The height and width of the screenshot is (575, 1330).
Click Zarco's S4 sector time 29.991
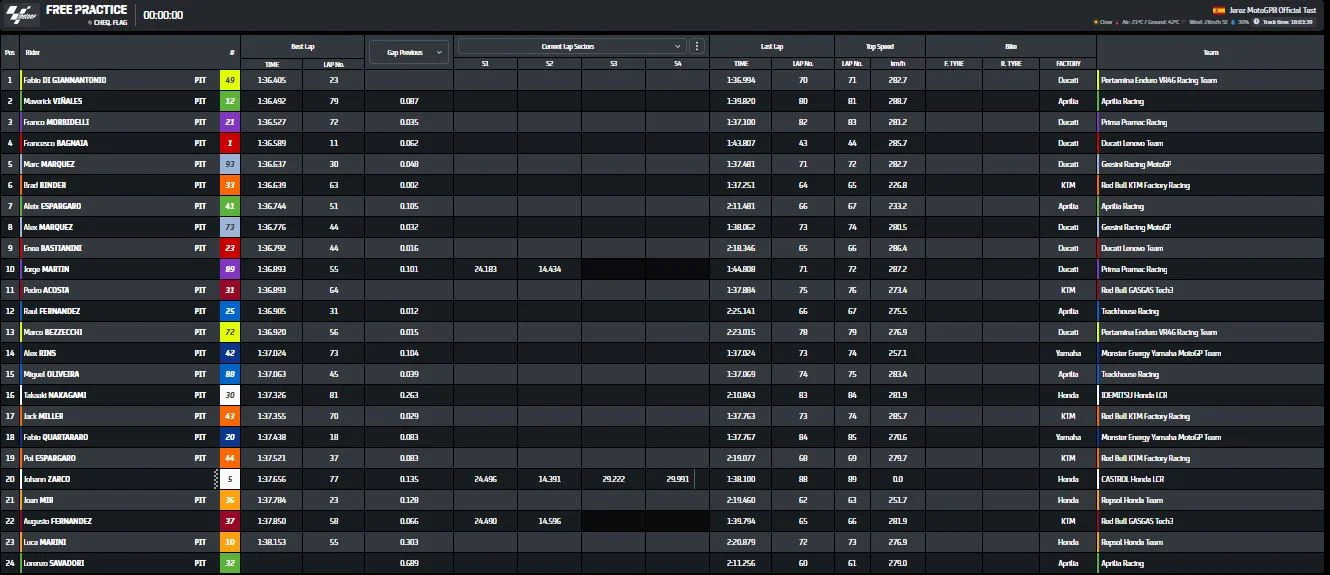click(x=677, y=479)
